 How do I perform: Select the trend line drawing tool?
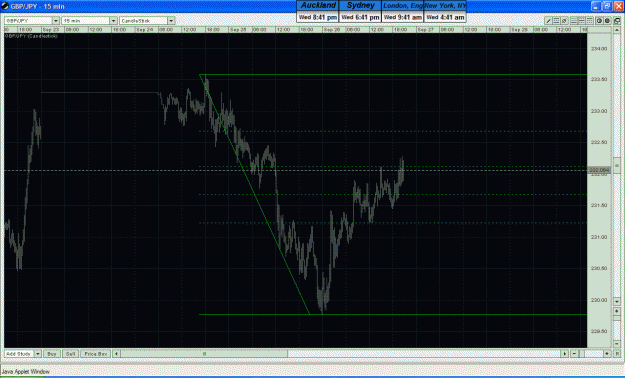click(x=548, y=20)
